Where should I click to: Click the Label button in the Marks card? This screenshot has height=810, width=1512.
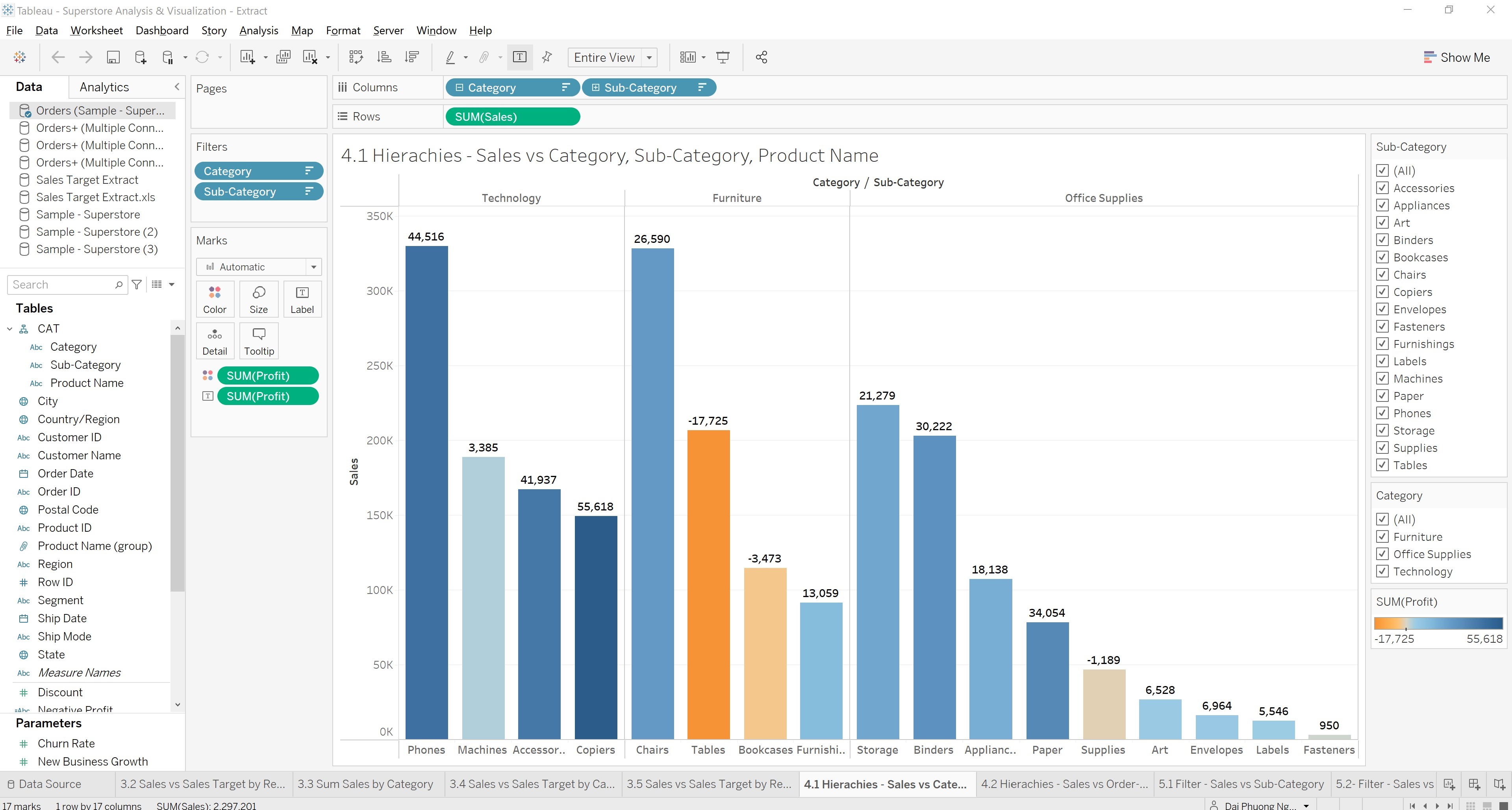click(x=302, y=299)
